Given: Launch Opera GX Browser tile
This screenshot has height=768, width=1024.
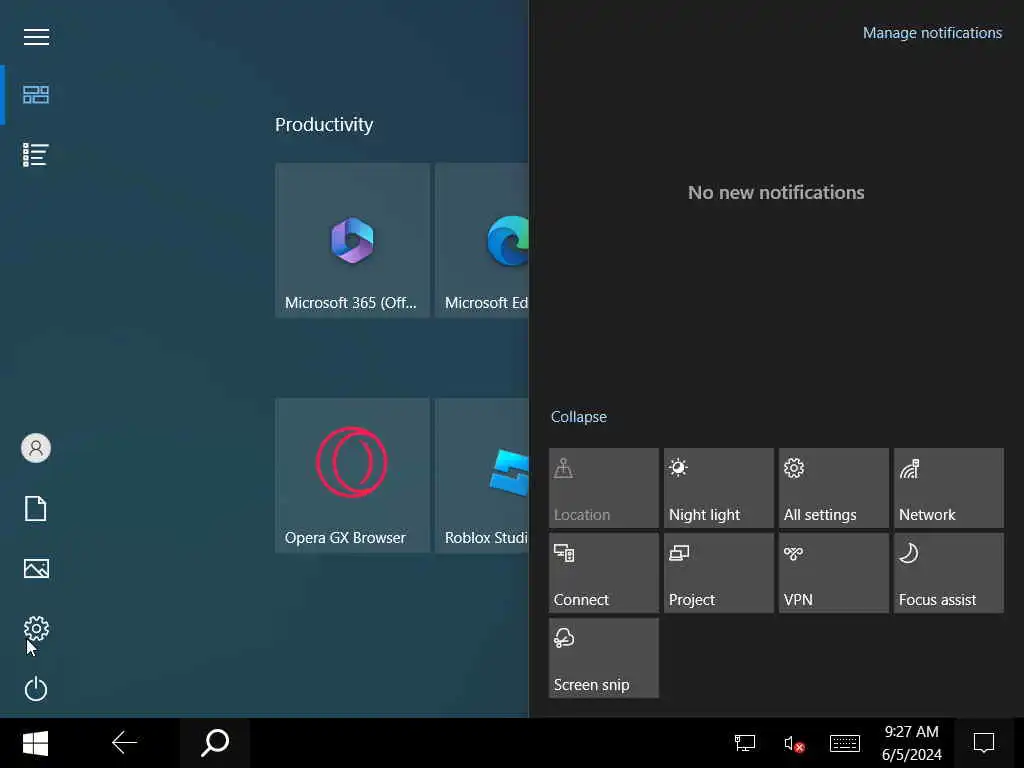Looking at the screenshot, I should pyautogui.click(x=353, y=475).
